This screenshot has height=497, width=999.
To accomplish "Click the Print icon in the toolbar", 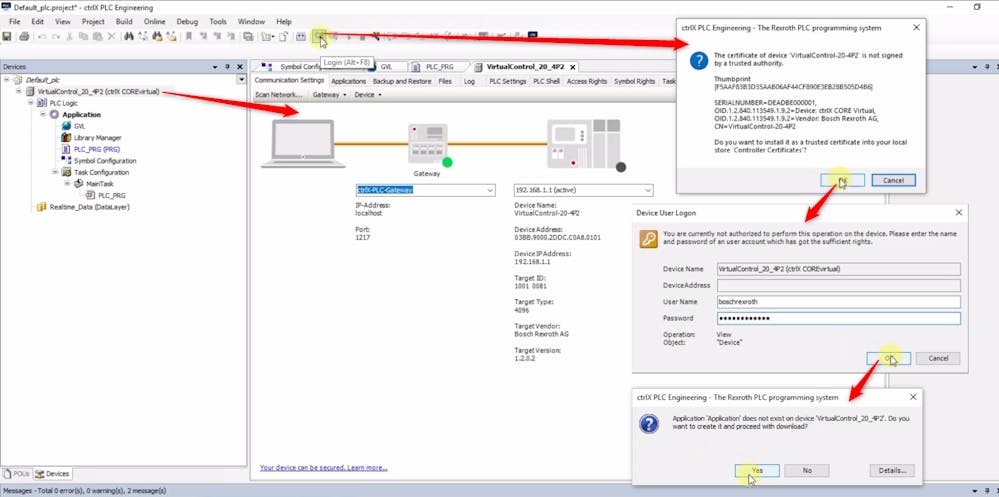I will coord(24,36).
